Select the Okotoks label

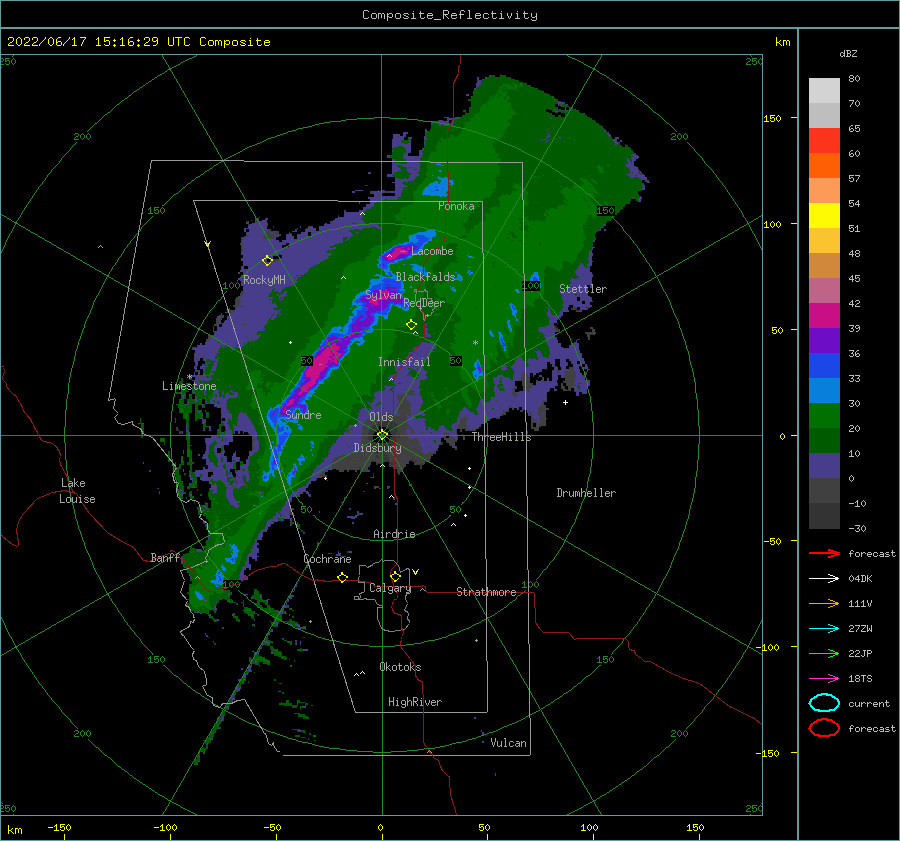click(x=400, y=667)
